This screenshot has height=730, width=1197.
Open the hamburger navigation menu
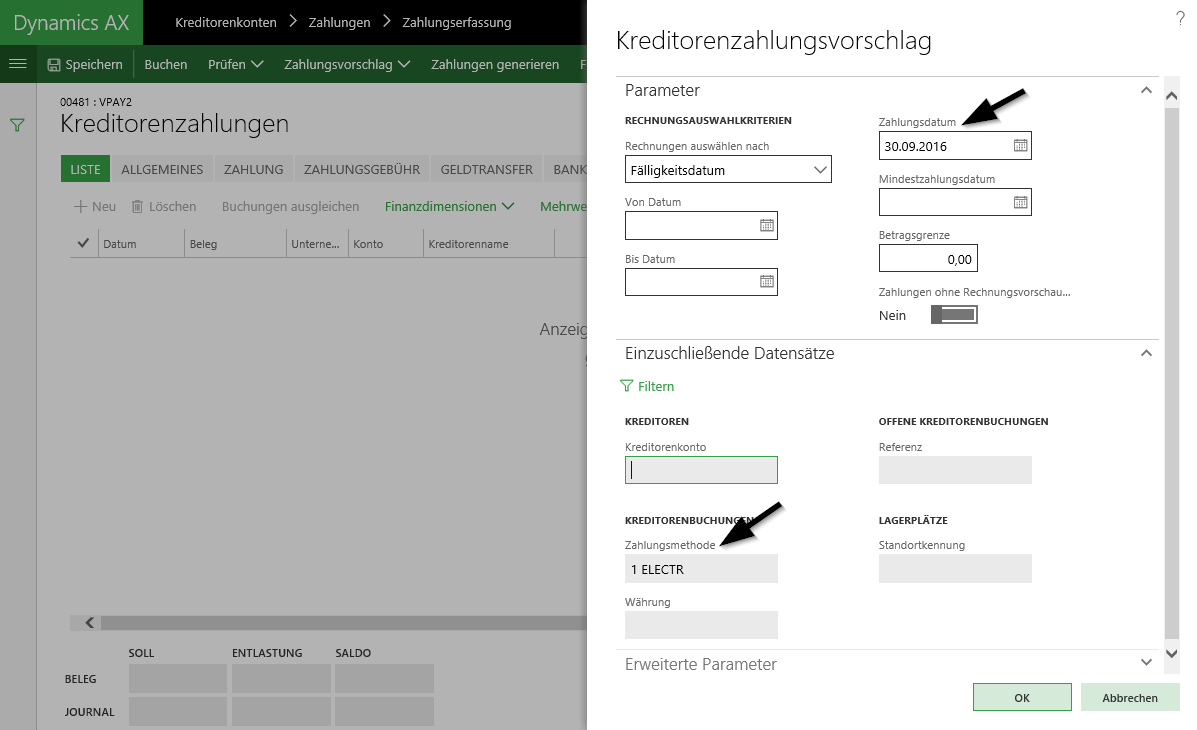click(x=17, y=64)
